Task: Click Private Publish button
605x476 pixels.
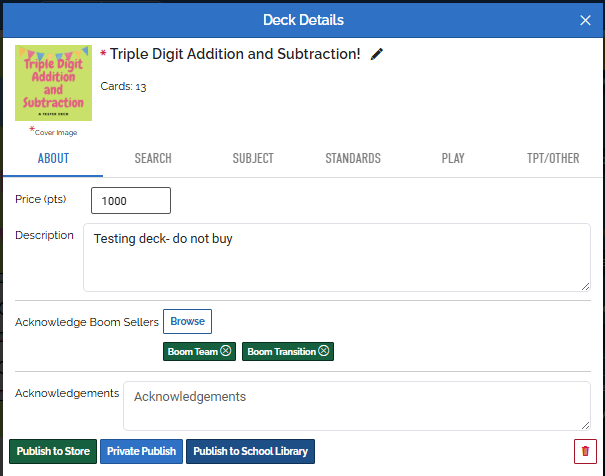Action: pyautogui.click(x=141, y=451)
